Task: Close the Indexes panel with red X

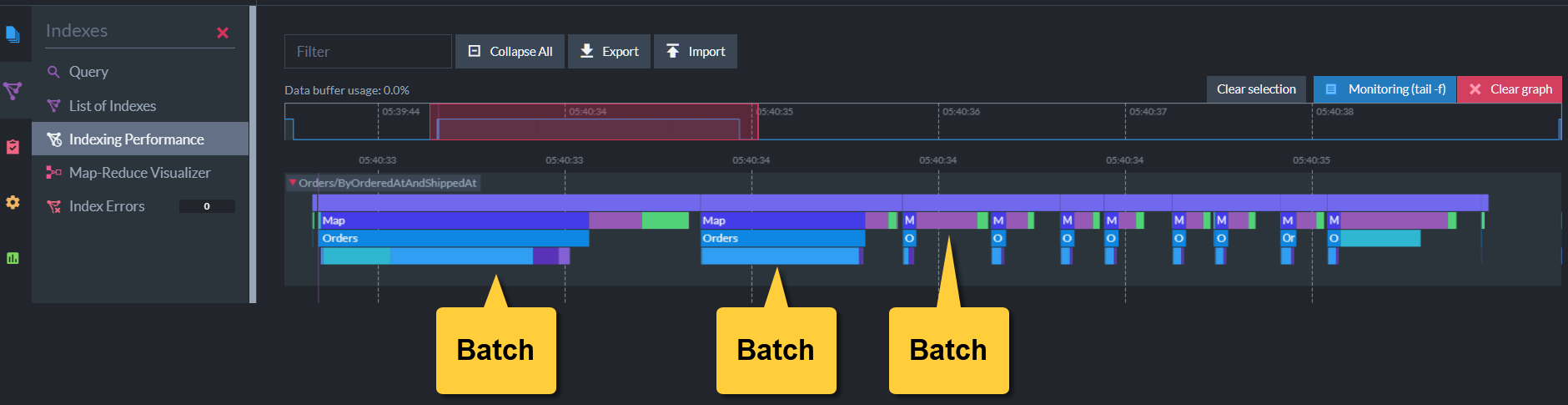Action: tap(223, 33)
